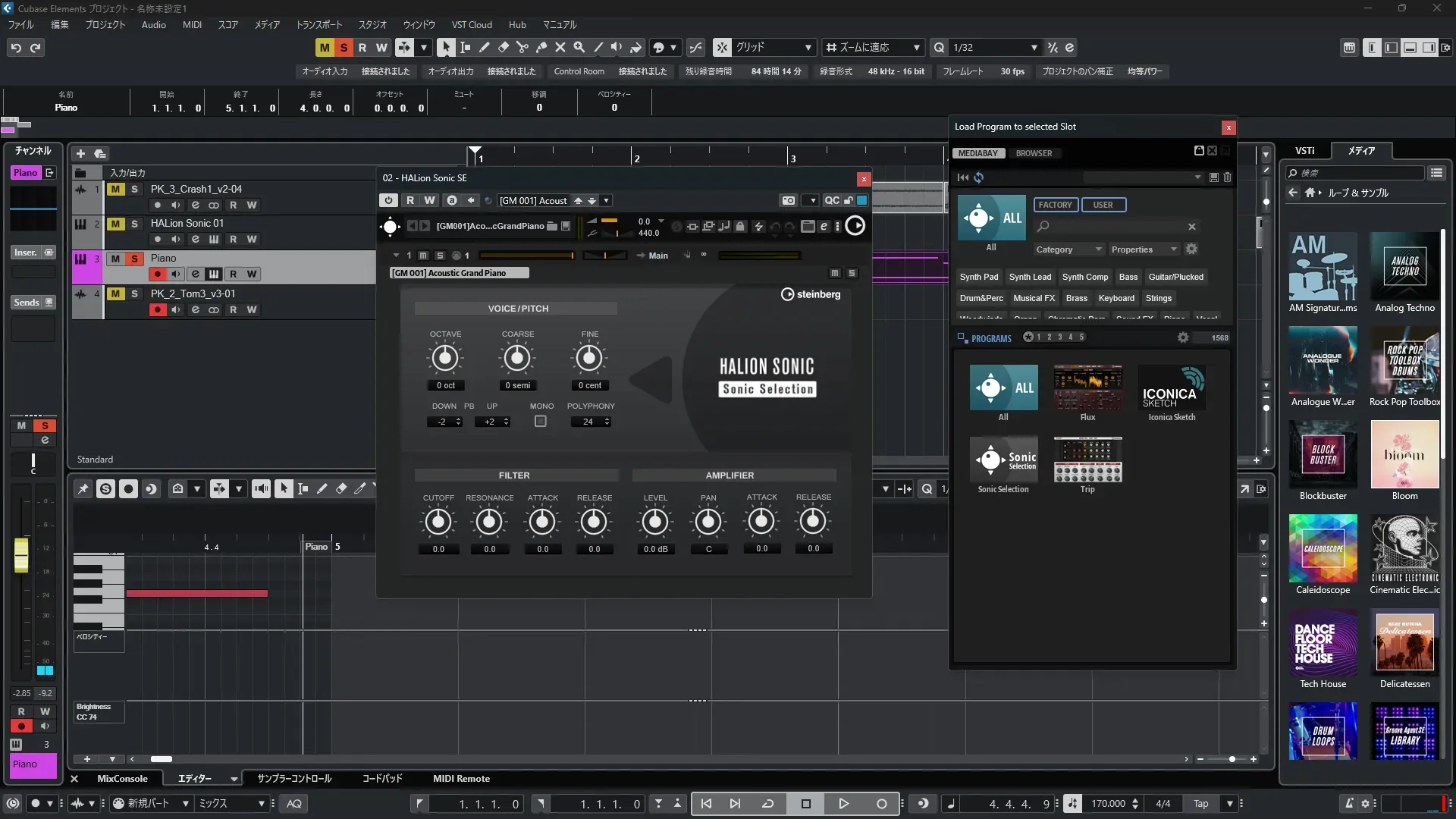Select the Synth Lead category tag
The image size is (1456, 819).
pyautogui.click(x=1030, y=277)
